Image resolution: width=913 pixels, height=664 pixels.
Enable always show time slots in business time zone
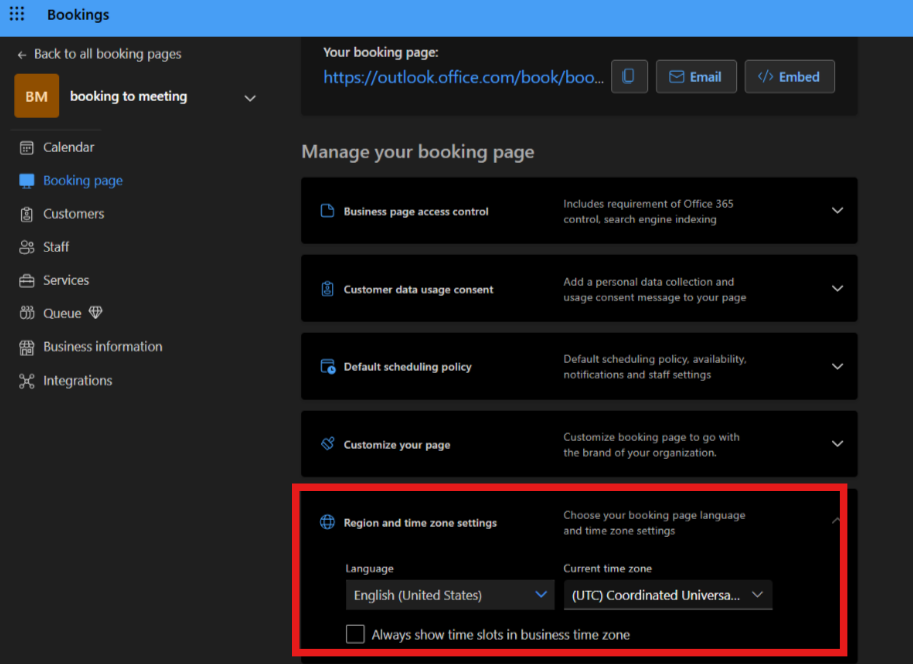[x=355, y=634]
